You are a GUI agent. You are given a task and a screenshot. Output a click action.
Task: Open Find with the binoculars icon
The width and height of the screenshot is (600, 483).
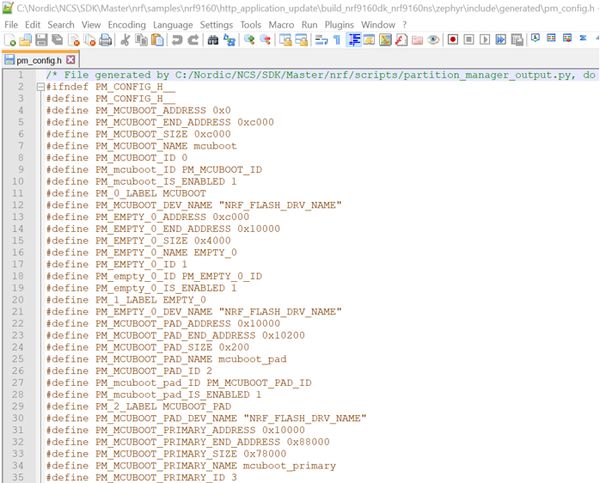click(x=213, y=40)
